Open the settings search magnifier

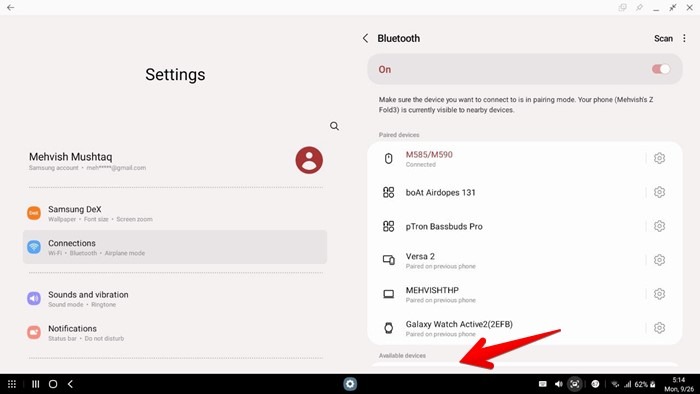334,126
